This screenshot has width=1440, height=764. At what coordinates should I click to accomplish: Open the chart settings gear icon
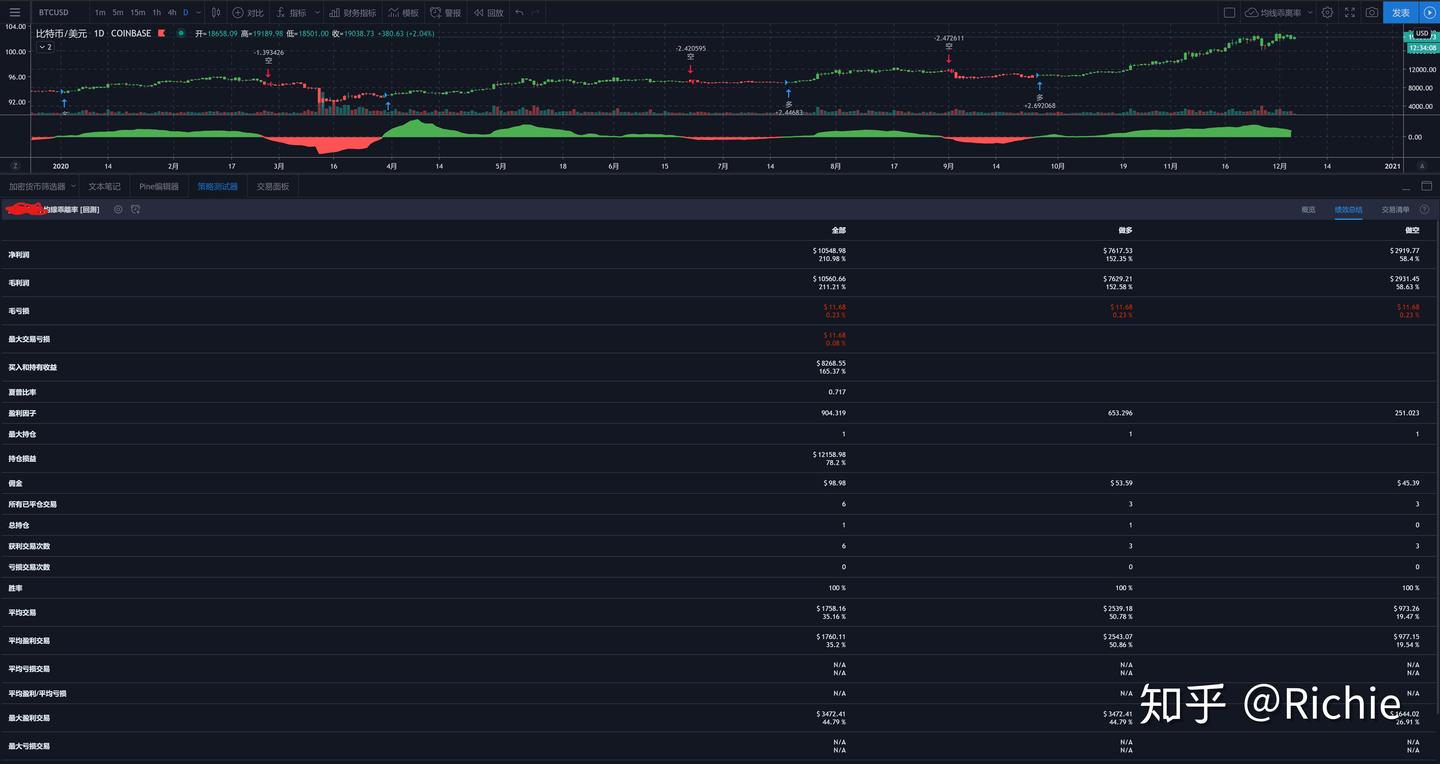point(1327,12)
